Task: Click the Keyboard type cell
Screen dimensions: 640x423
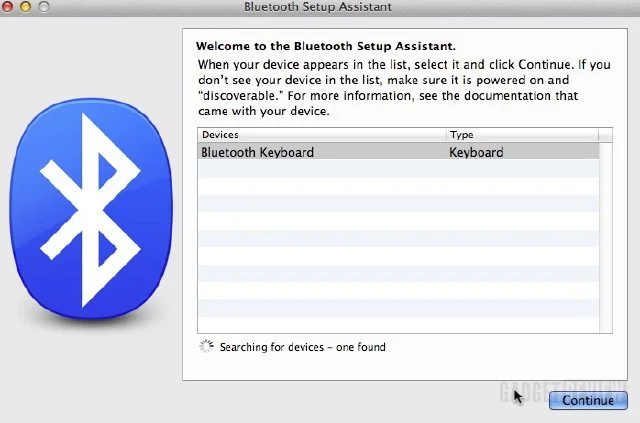Action: pyautogui.click(x=476, y=152)
